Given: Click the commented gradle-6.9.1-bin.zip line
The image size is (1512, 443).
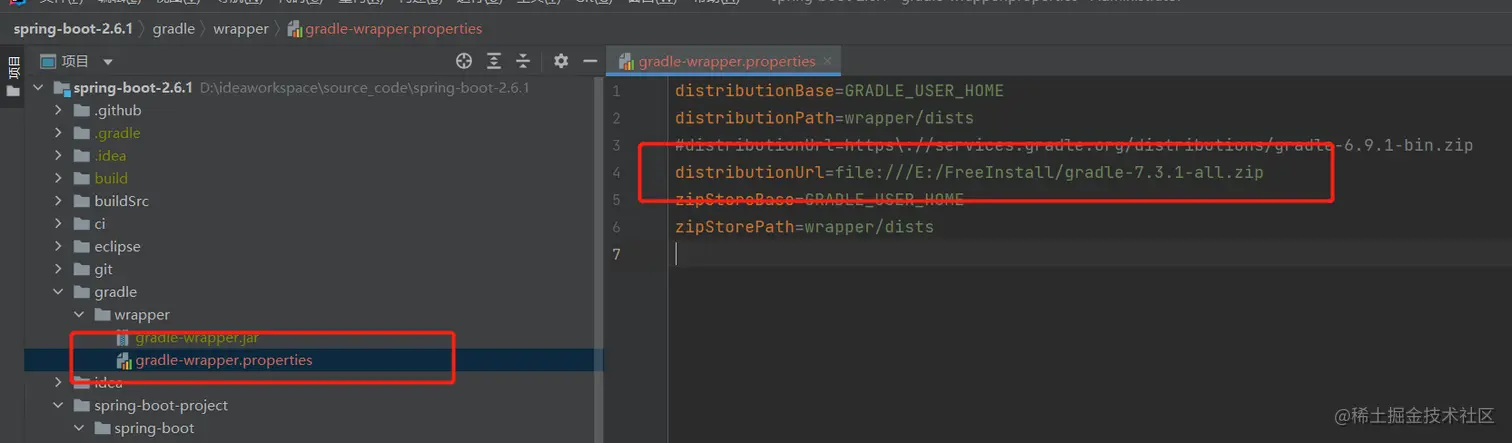Looking at the screenshot, I should point(1074,145).
